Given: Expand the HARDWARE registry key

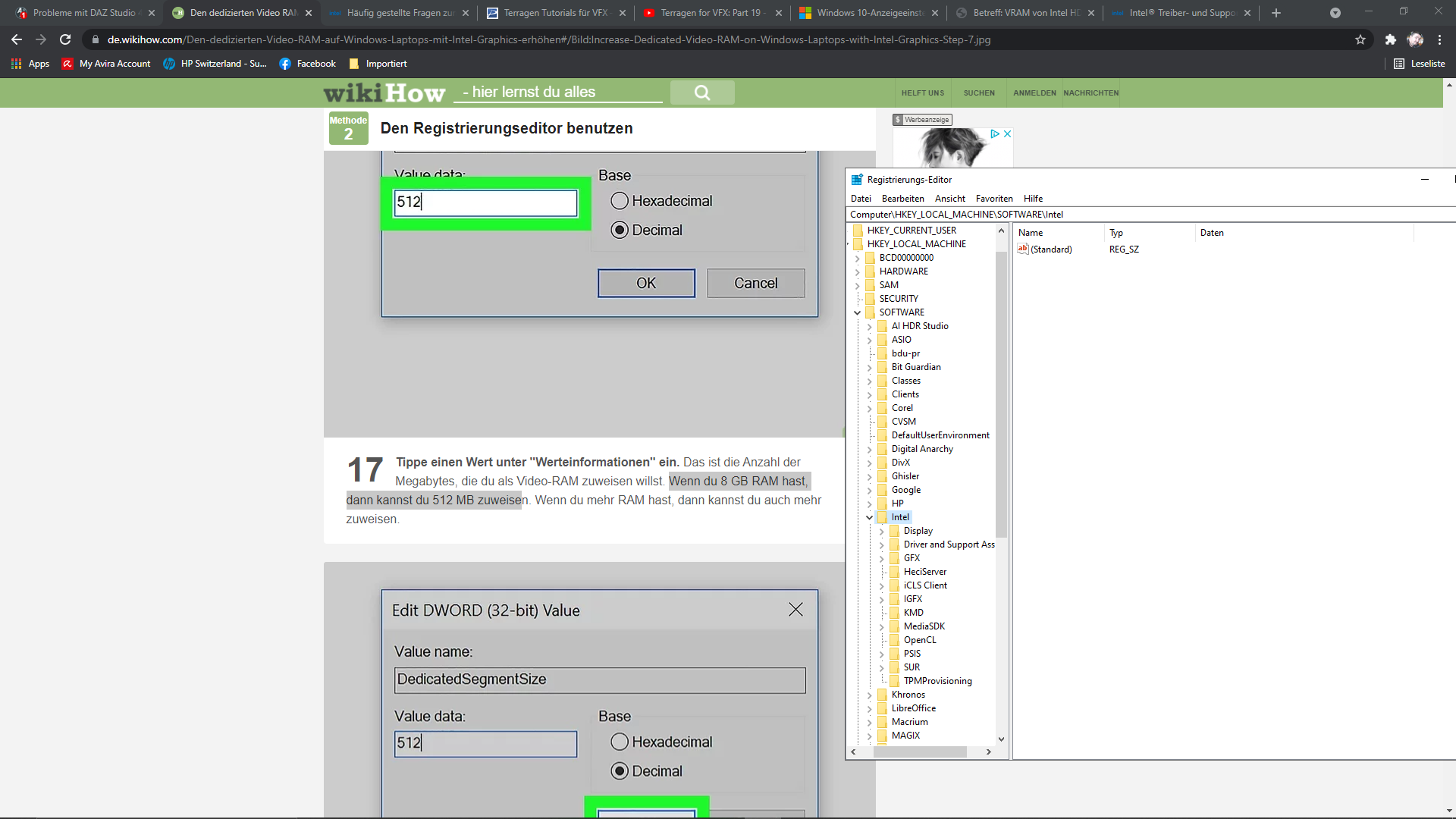Looking at the screenshot, I should click(x=857, y=271).
